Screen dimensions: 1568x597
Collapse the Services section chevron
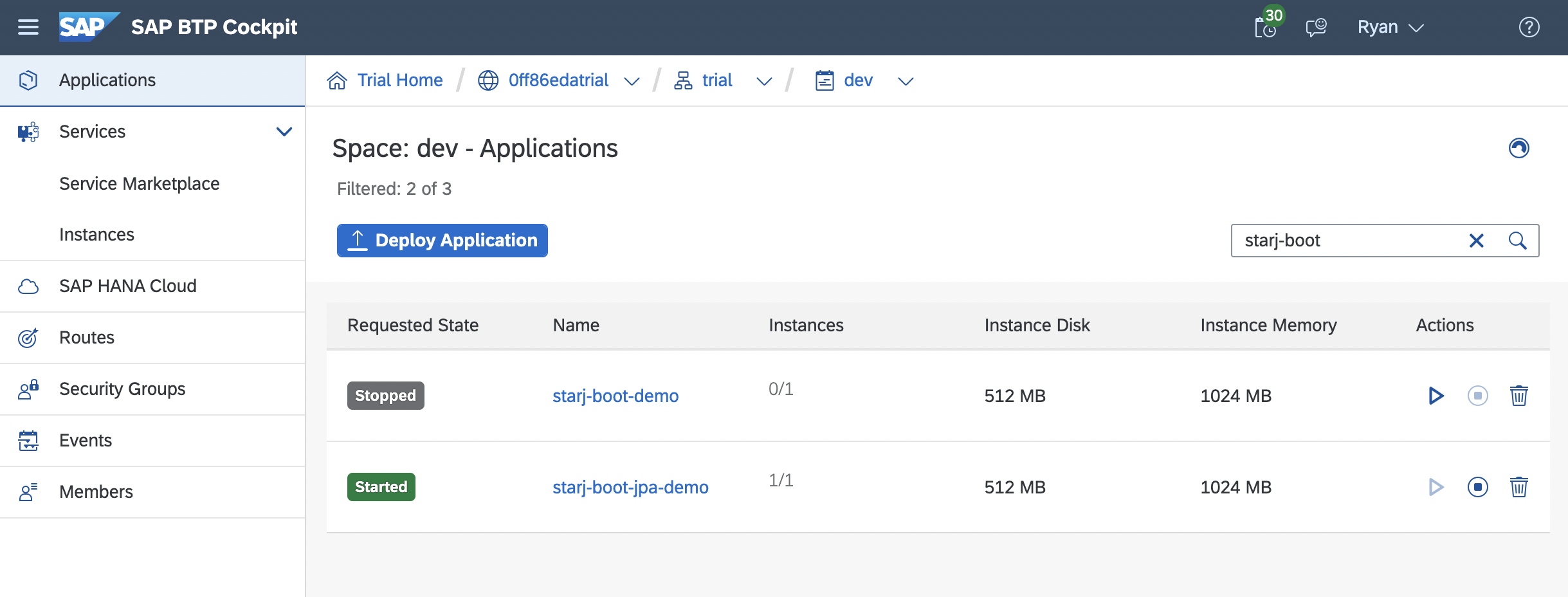(x=284, y=132)
